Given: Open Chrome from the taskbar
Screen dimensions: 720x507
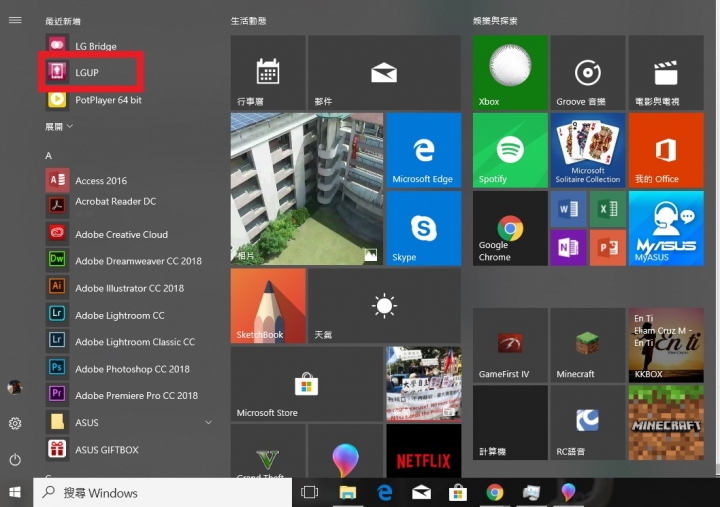Looking at the screenshot, I should tap(495, 492).
